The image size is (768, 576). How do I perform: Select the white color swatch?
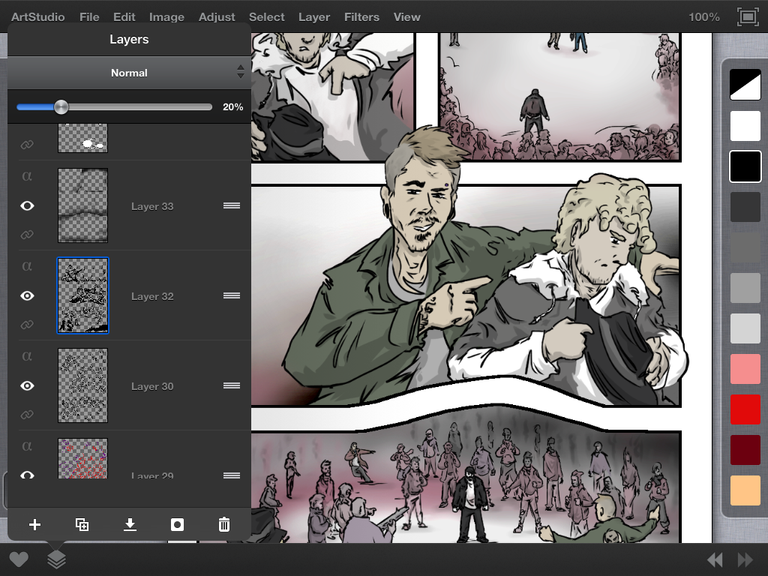[x=745, y=125]
